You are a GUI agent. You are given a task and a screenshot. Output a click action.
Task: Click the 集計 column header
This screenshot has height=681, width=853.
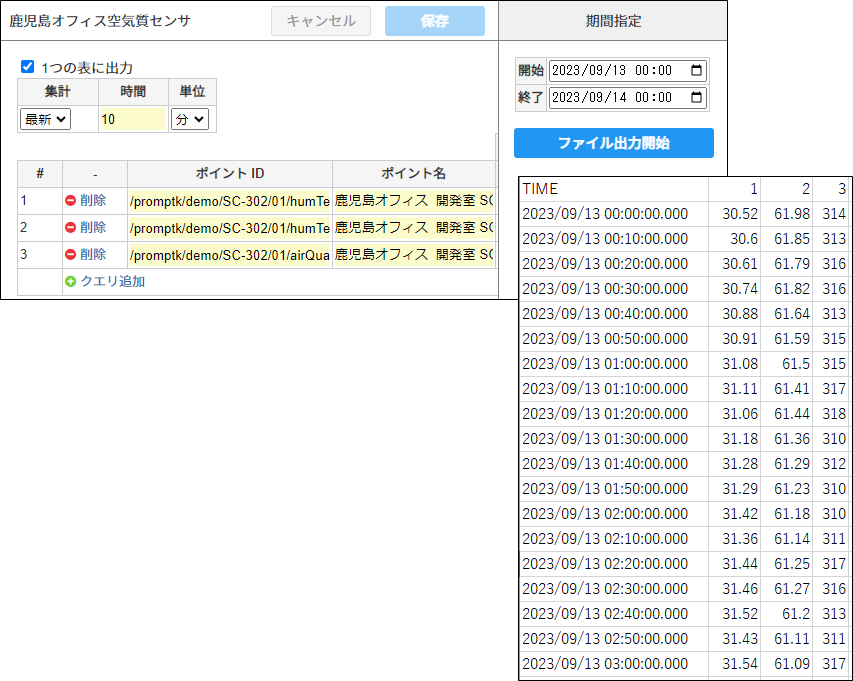click(x=58, y=91)
